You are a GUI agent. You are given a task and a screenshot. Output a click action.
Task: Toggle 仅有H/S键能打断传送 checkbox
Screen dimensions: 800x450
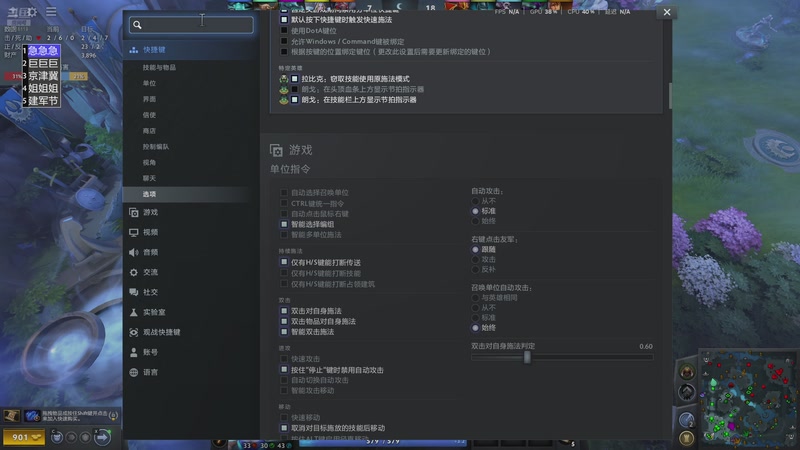[284, 262]
